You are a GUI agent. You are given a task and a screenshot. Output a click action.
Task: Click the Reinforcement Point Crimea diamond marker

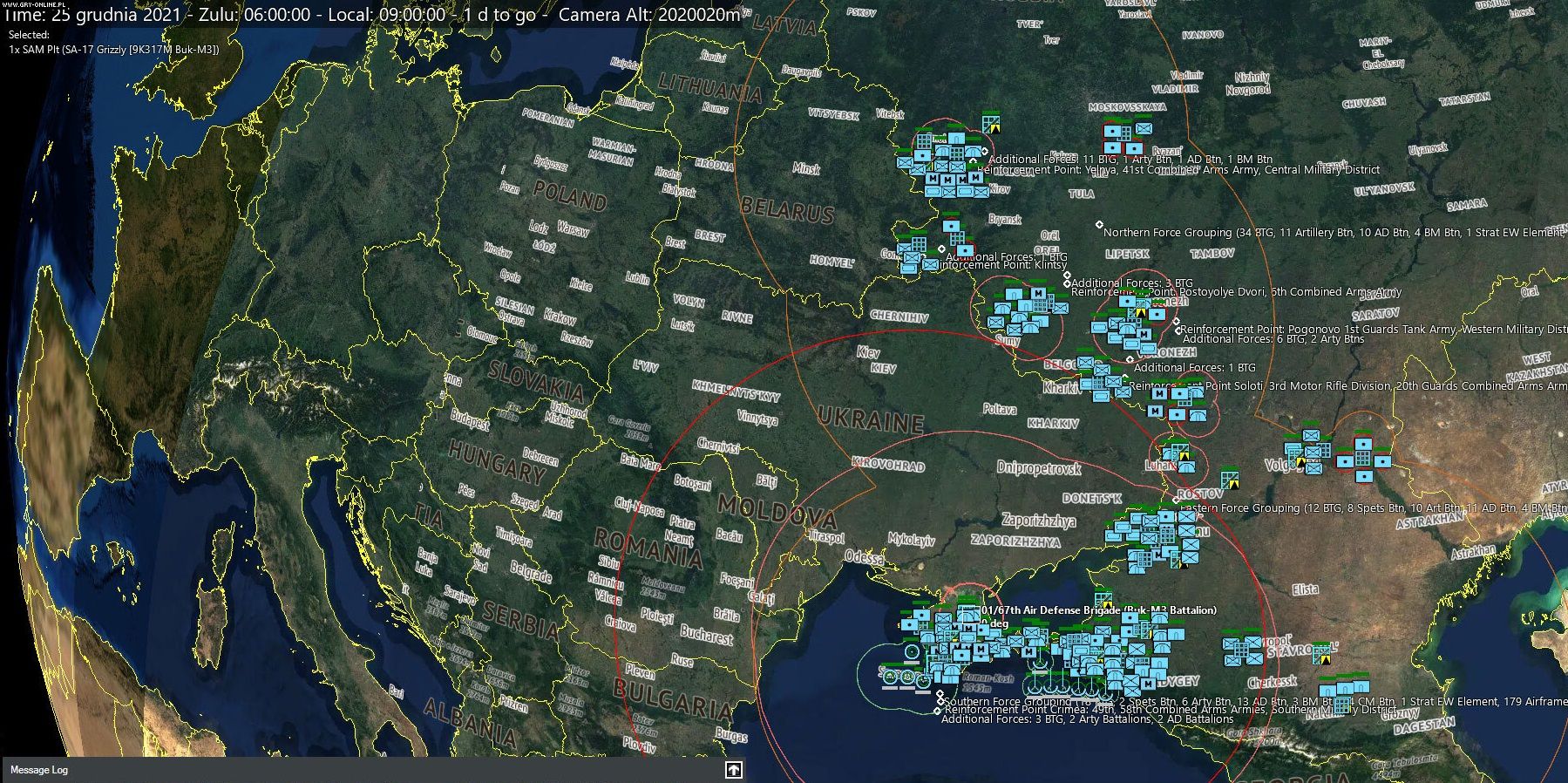[938, 711]
